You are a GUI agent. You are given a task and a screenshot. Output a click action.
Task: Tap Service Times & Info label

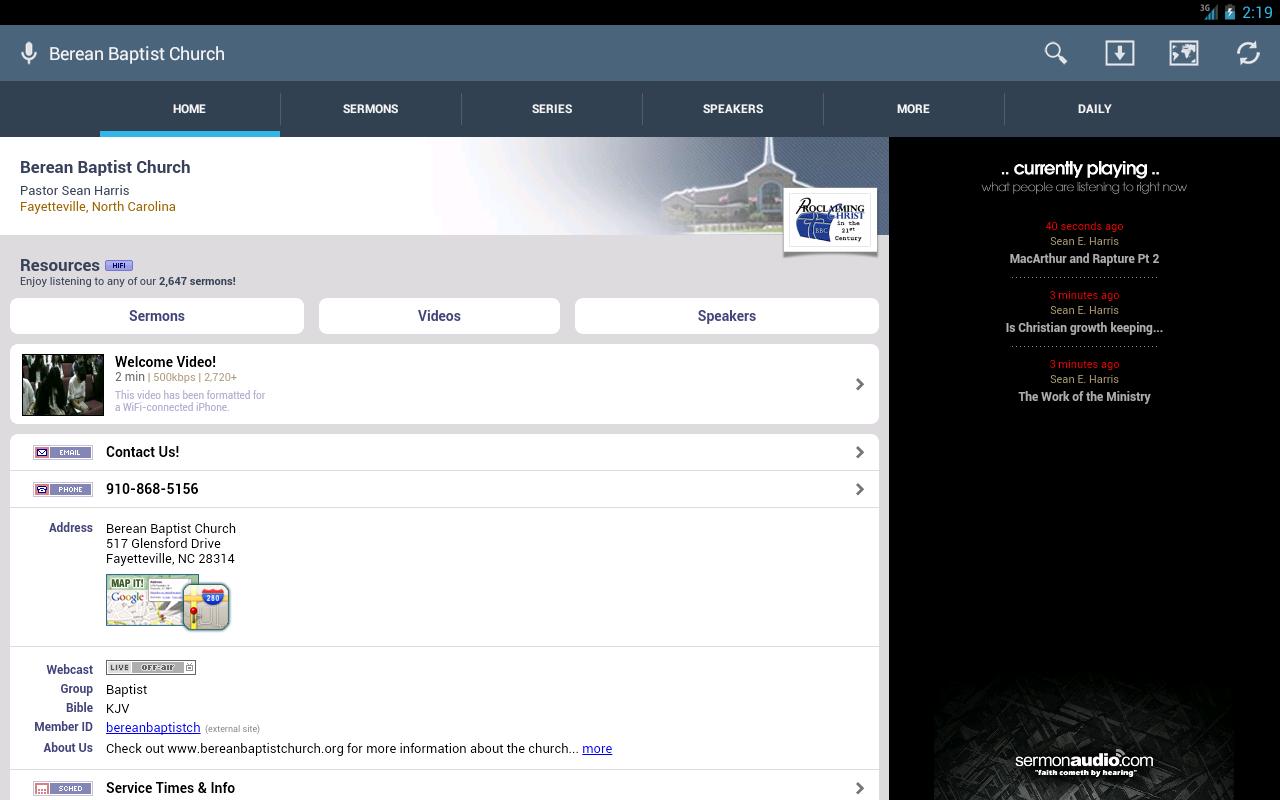pos(171,788)
